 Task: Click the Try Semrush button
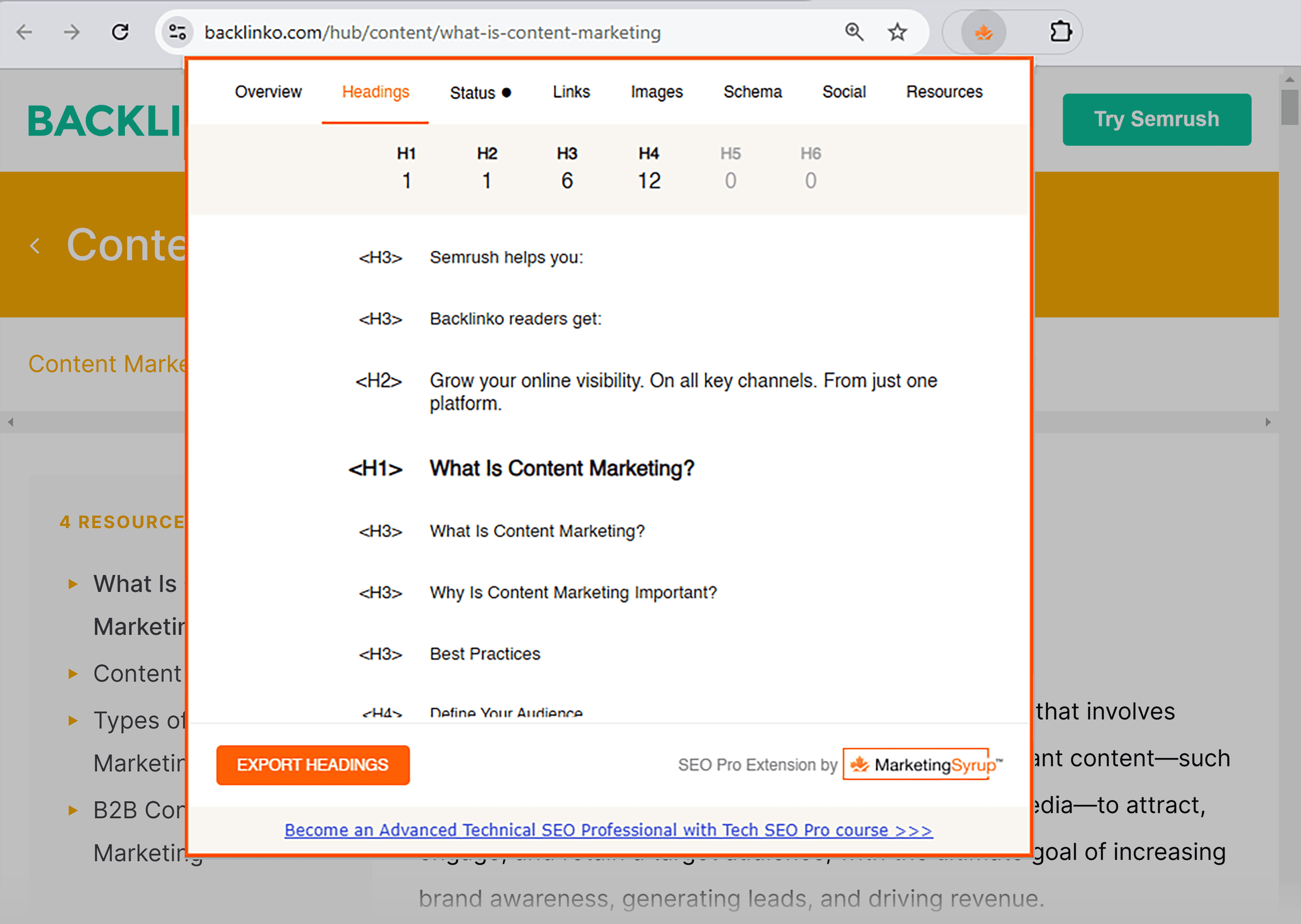click(1154, 119)
